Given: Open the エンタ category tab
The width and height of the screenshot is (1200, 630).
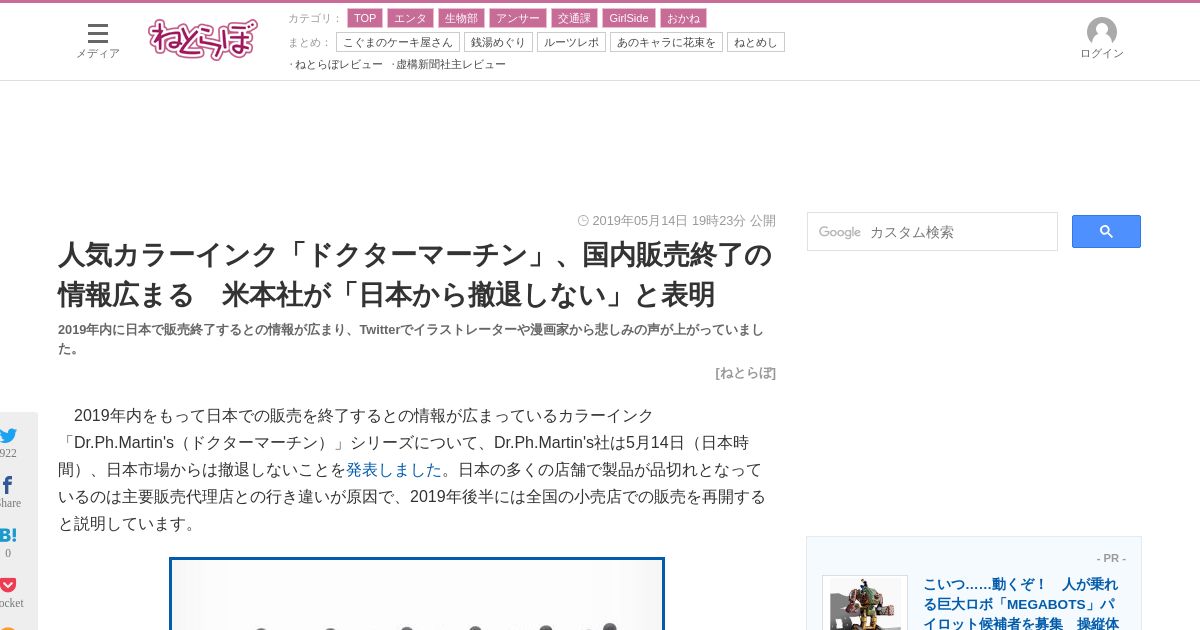Looking at the screenshot, I should [410, 18].
